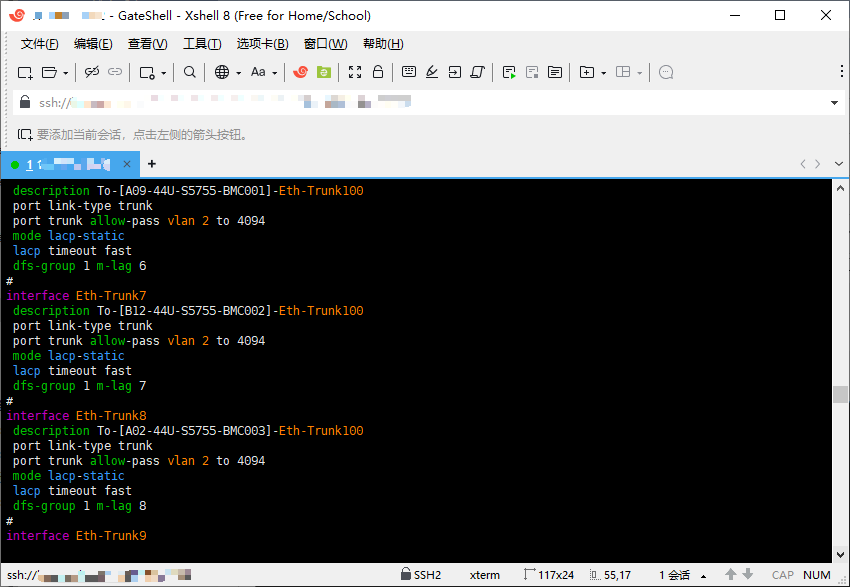Click terminal scrollbar up arrow
The width and height of the screenshot is (850, 587).
tap(840, 188)
